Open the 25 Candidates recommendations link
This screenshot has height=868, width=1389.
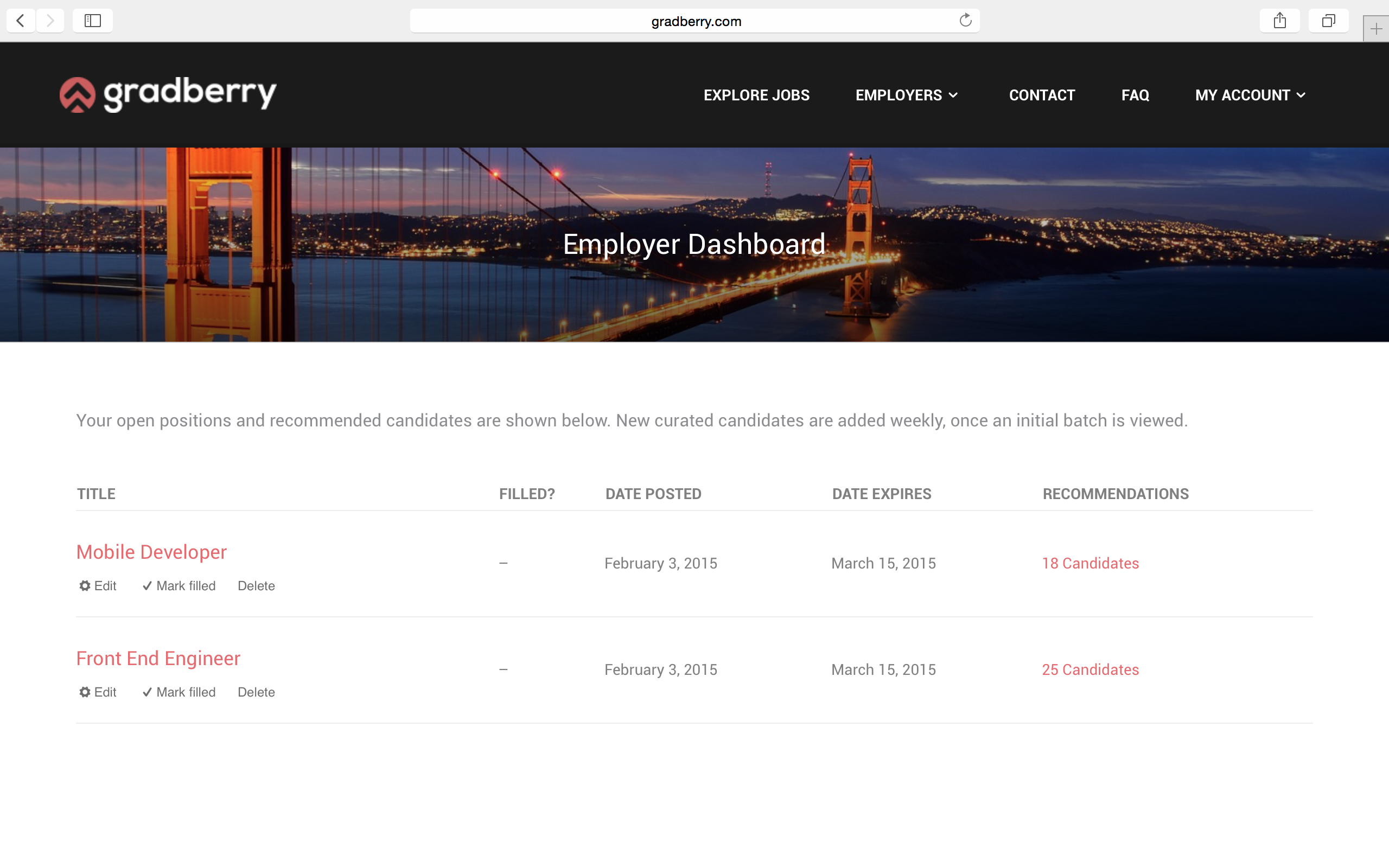click(x=1090, y=669)
